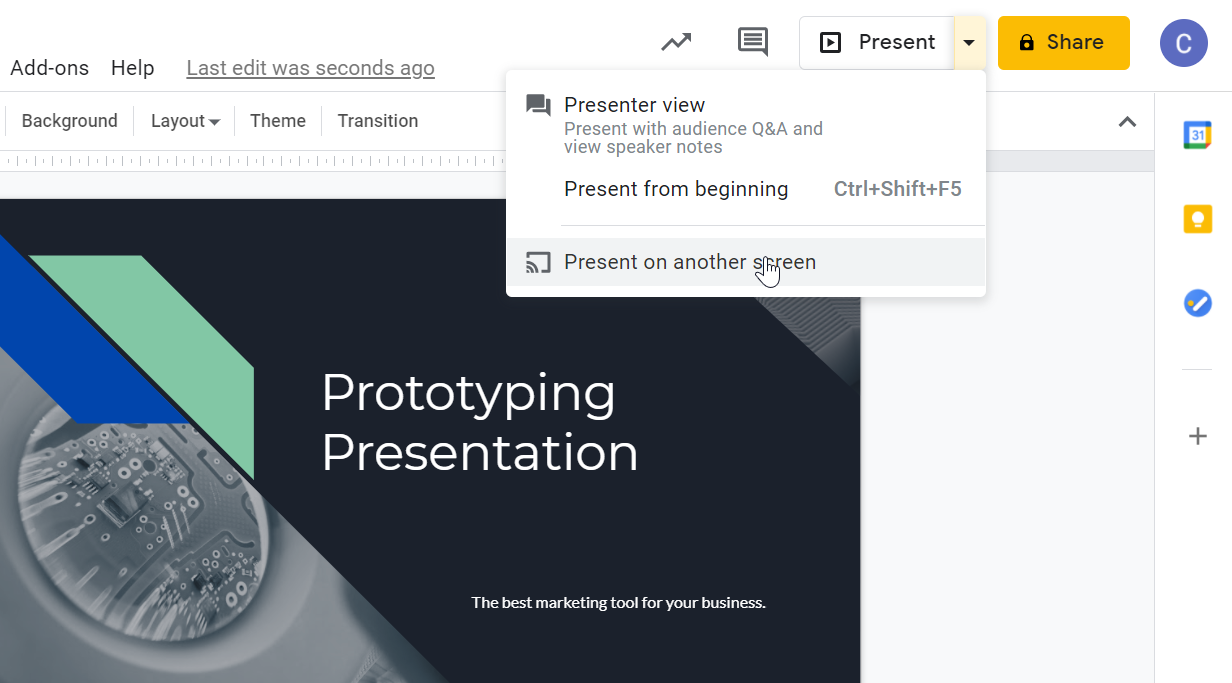The width and height of the screenshot is (1232, 683).
Task: Open your account profile avatar
Action: click(1183, 43)
